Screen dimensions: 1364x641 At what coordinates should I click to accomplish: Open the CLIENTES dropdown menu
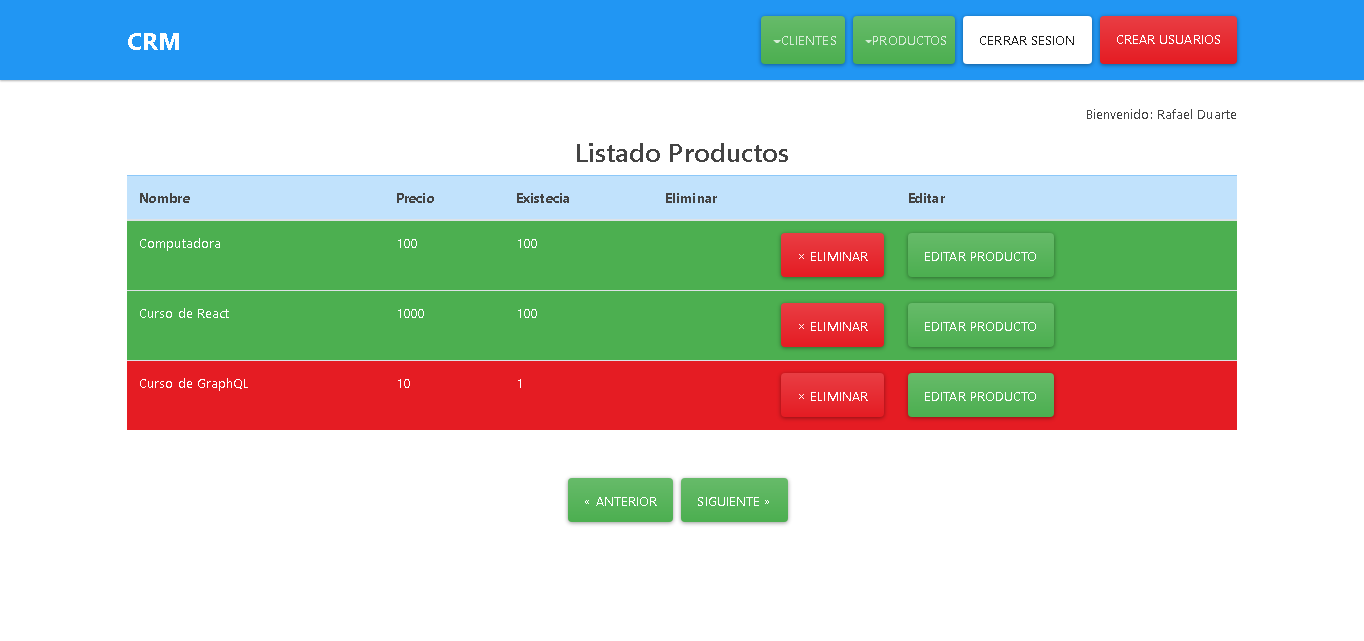pyautogui.click(x=803, y=40)
